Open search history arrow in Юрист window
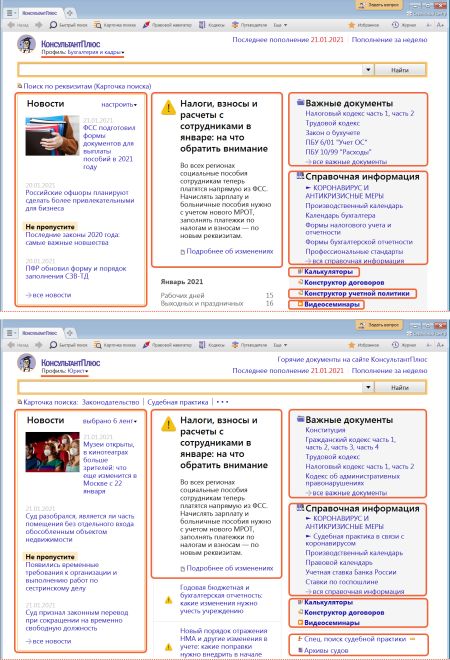This screenshot has height=660, width=450. [368, 387]
